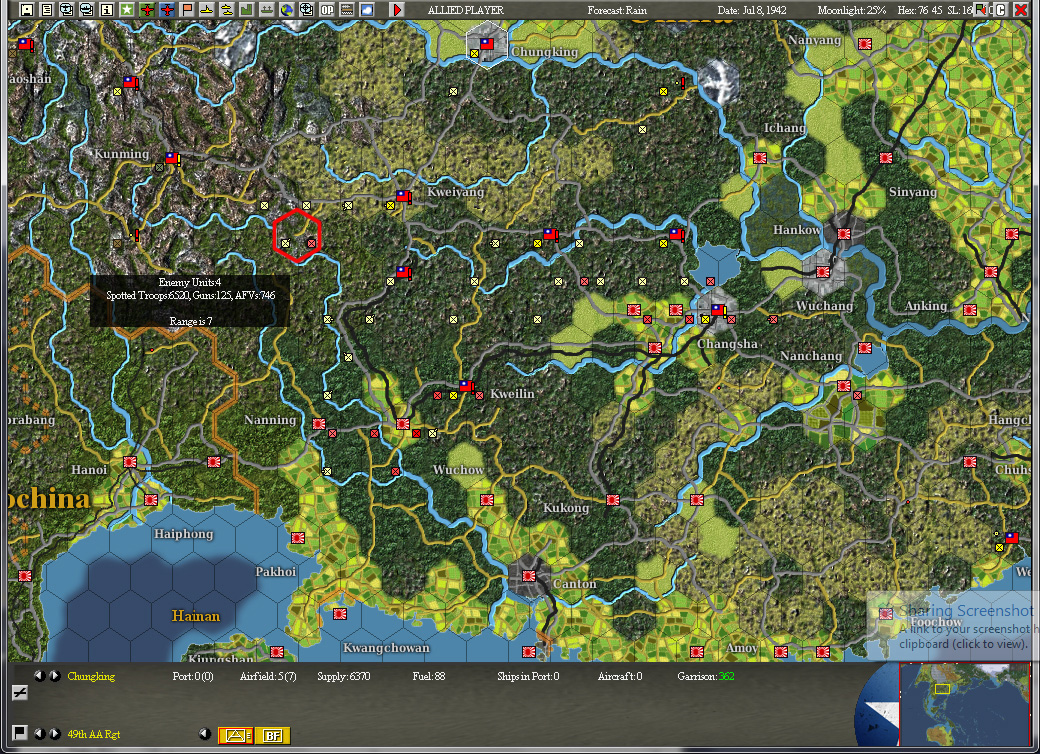The image size is (1040, 754).
Task: Click the crosshair target toolbar icon
Action: (306, 10)
